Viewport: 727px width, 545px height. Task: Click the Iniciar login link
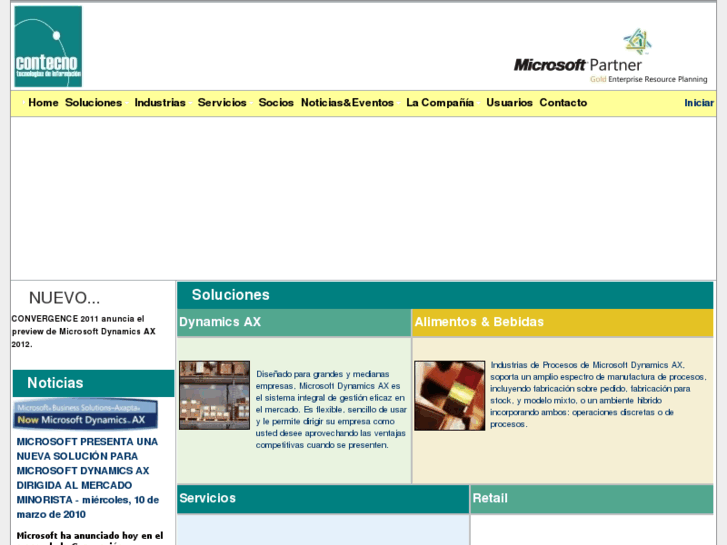pyautogui.click(x=699, y=103)
